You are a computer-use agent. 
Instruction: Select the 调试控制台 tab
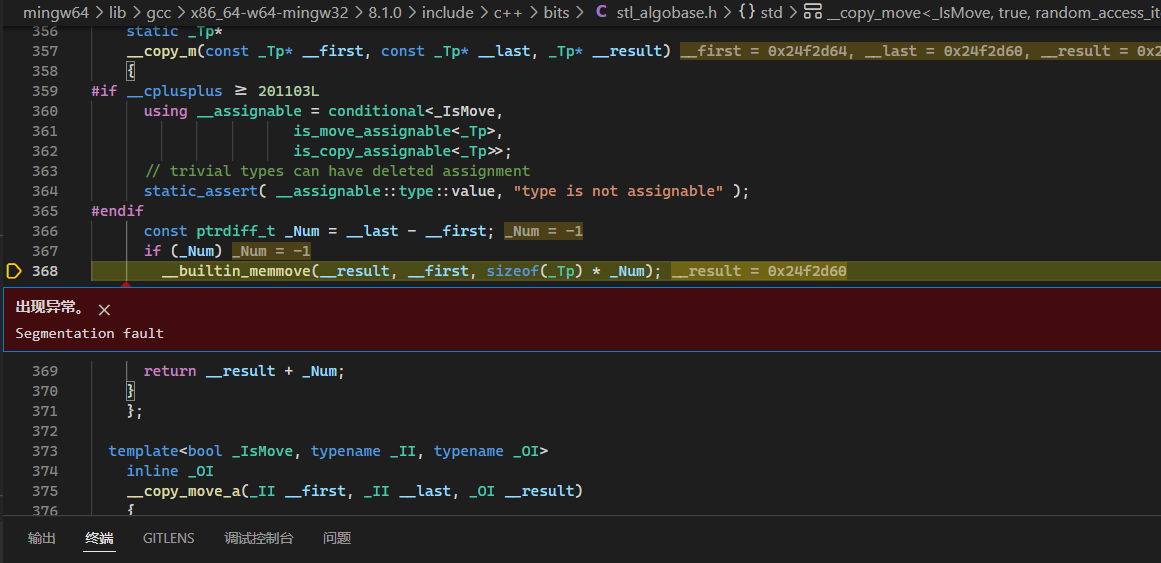[x=258, y=539]
